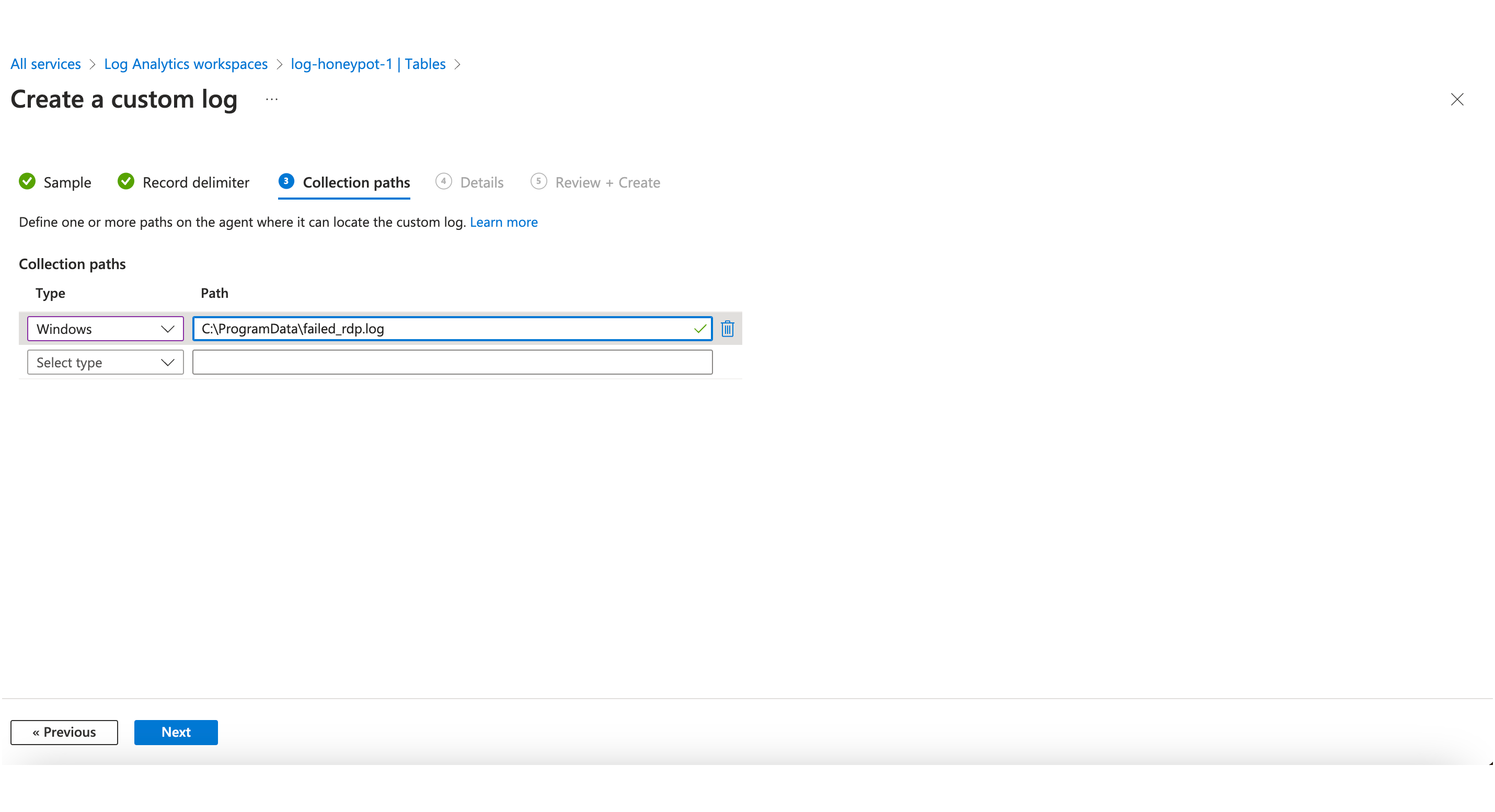1495x812 pixels.
Task: Click the step 4 Details circle icon
Action: click(443, 181)
